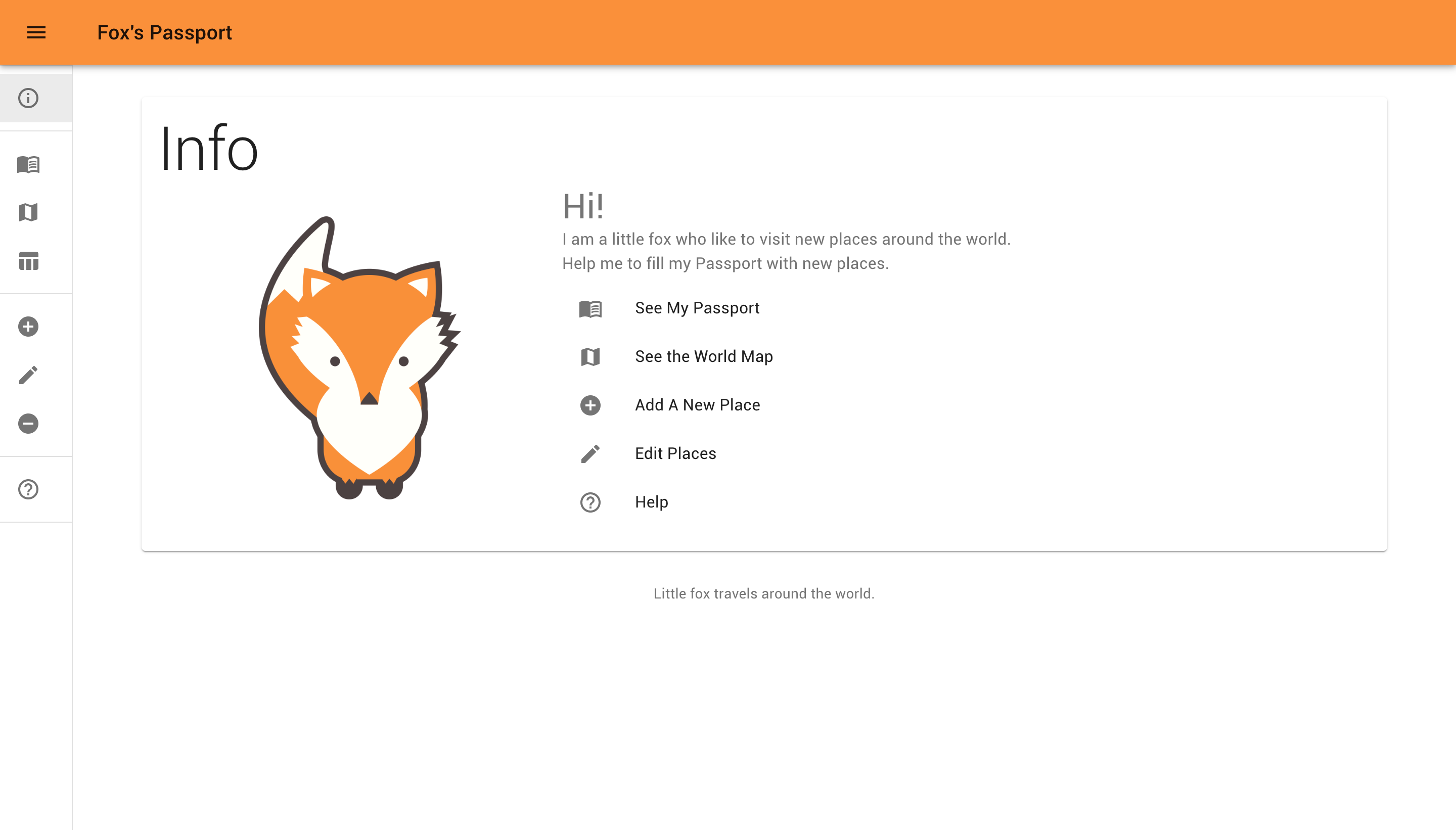This screenshot has width=1456, height=830.
Task: Open See My Passport
Action: pos(697,308)
